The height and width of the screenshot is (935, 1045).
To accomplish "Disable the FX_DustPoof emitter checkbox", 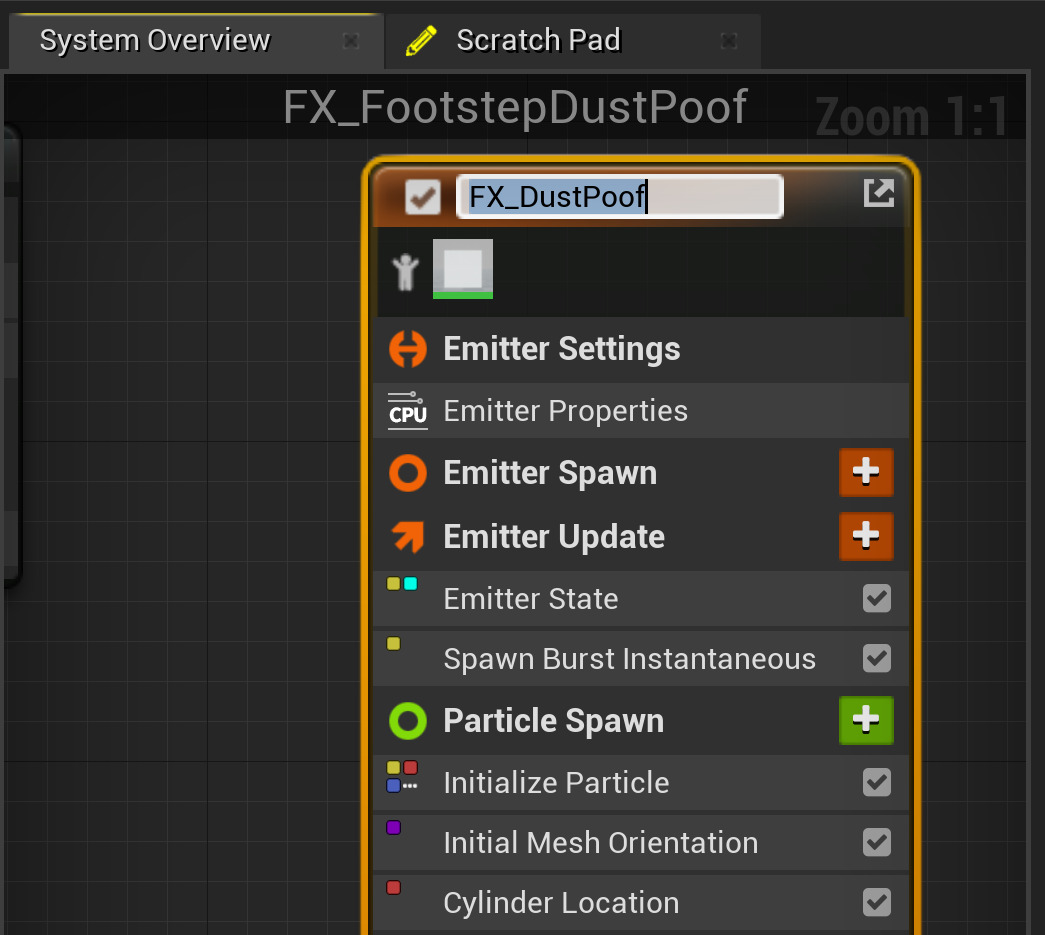I will (423, 197).
